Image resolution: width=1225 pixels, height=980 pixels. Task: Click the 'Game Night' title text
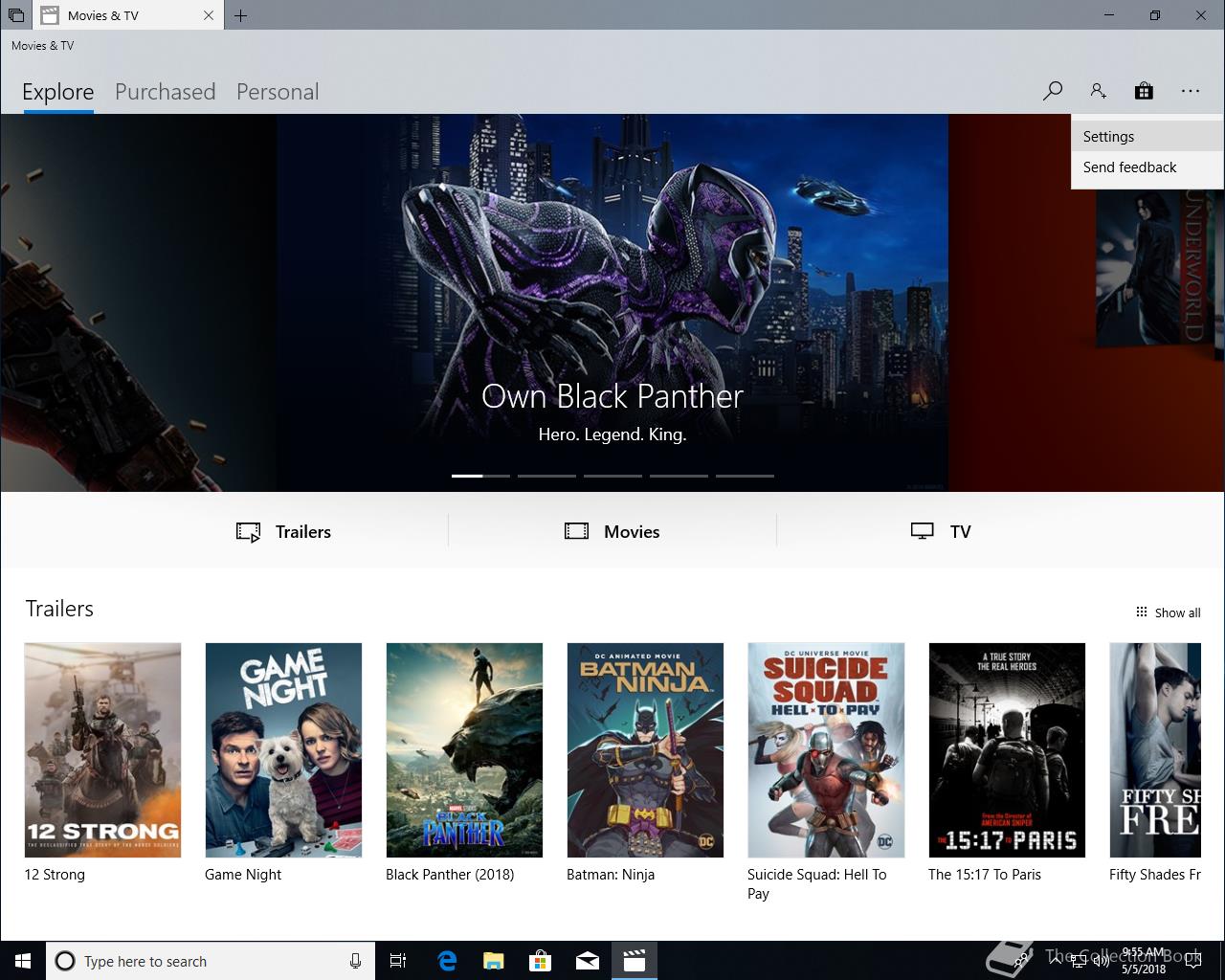coord(243,875)
